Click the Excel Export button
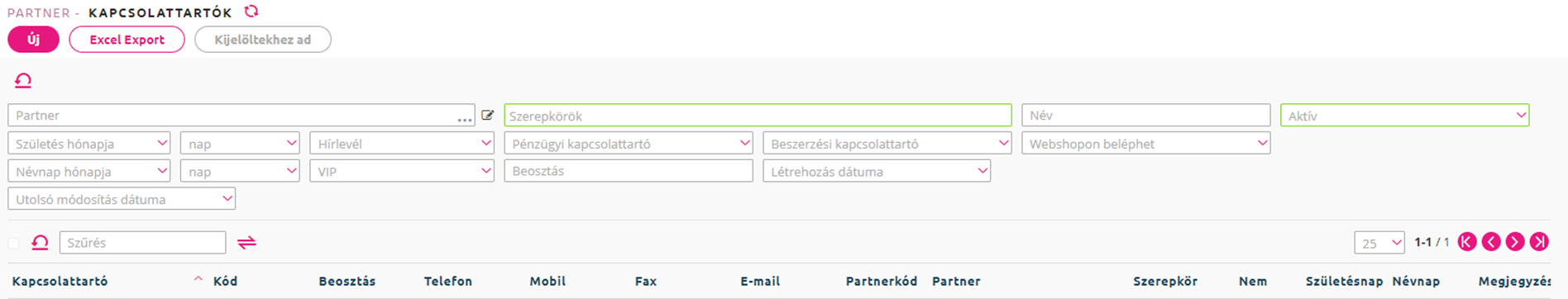 [x=127, y=40]
